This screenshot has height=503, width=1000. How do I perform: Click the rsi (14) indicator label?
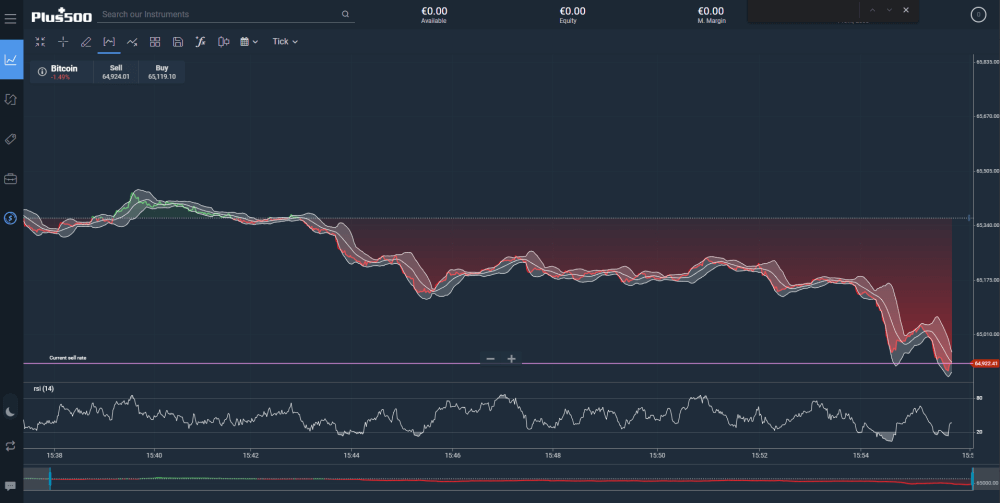43,388
